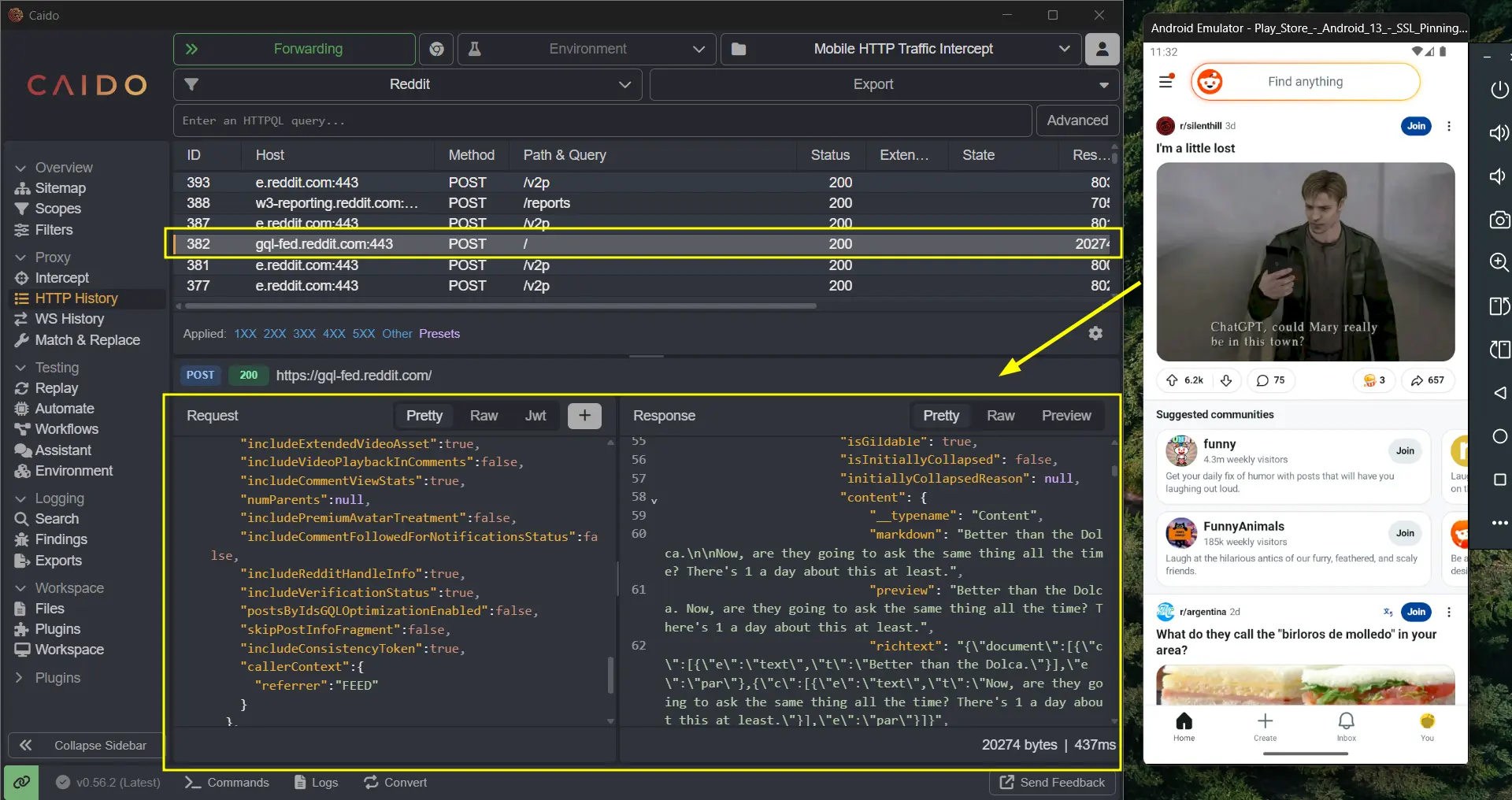Select request row 393 in history table

click(642, 183)
